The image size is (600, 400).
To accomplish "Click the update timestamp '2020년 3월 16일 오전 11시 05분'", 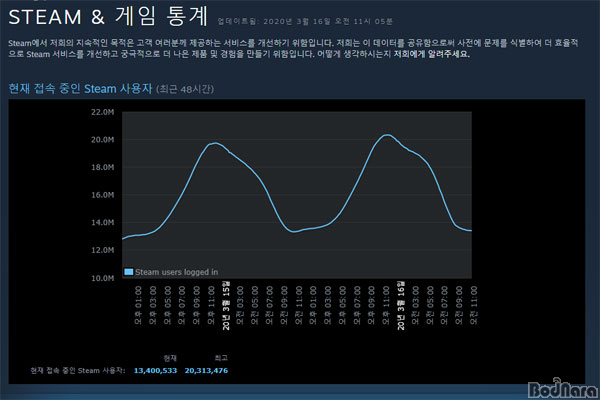I will coord(328,21).
